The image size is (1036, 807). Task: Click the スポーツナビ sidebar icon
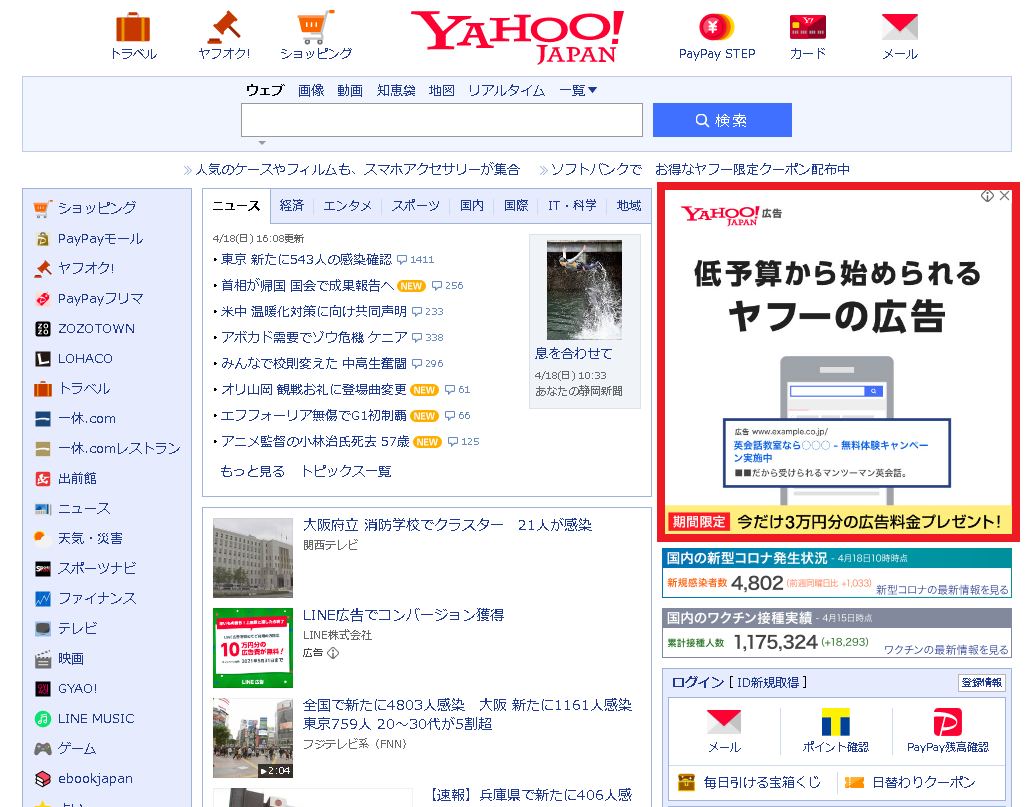tap(42, 568)
